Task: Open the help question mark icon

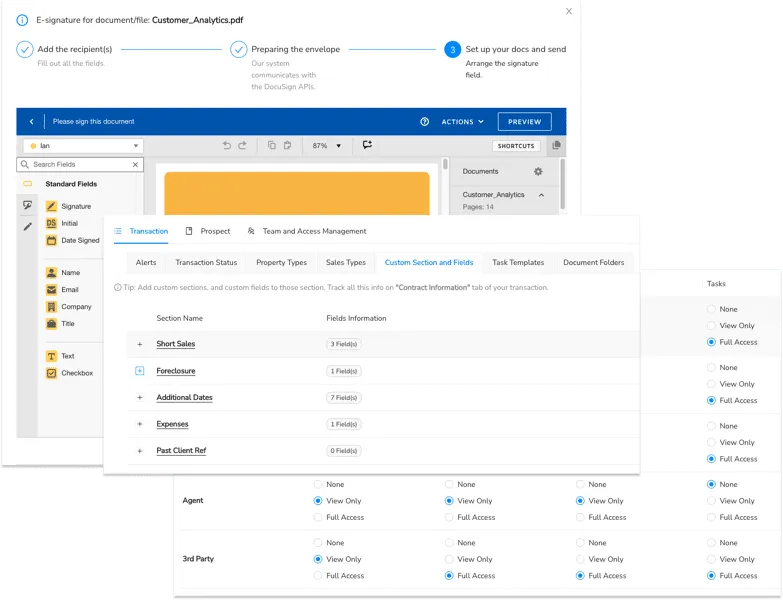Action: point(424,121)
